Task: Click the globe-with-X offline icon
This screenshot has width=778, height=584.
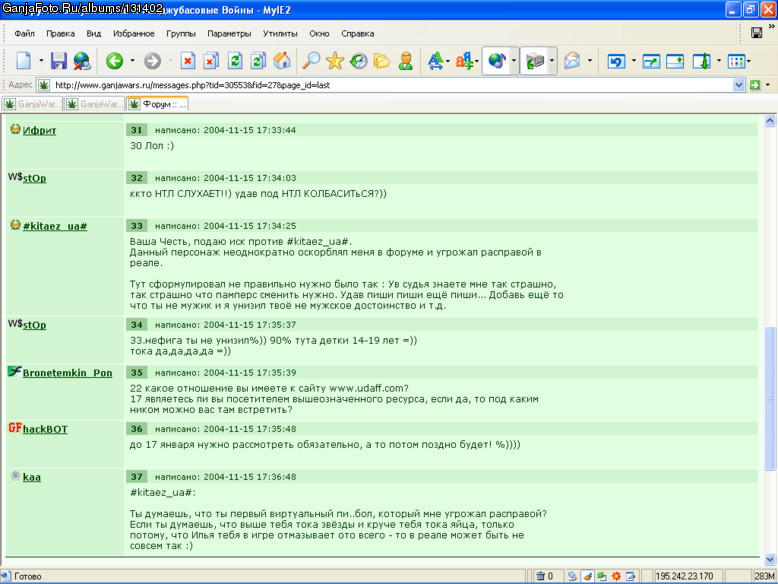Action: click(82, 61)
